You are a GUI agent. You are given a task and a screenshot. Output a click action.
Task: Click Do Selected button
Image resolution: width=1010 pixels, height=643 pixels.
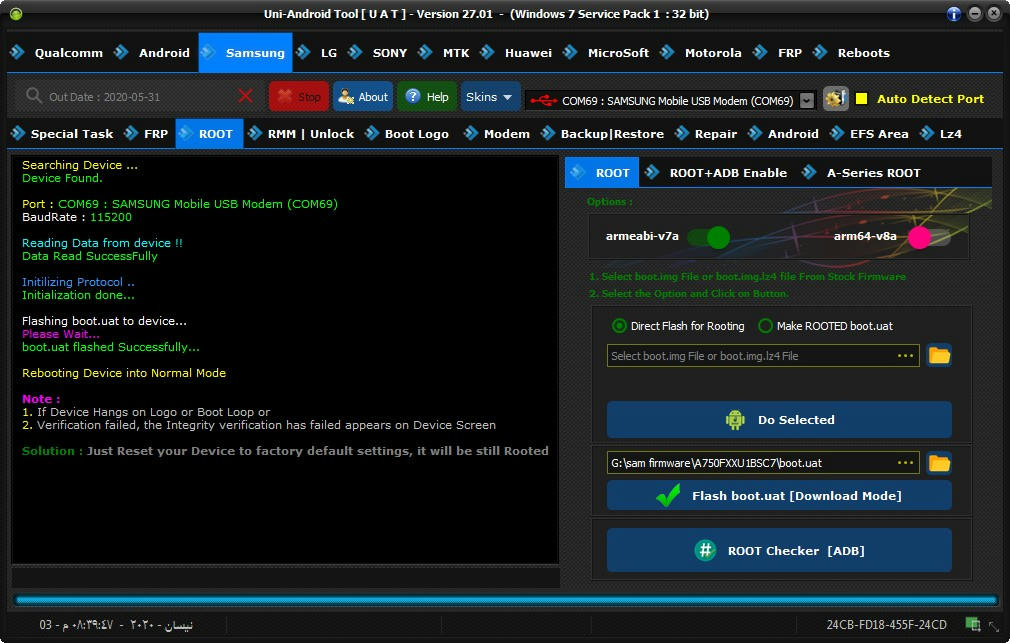[779, 420]
